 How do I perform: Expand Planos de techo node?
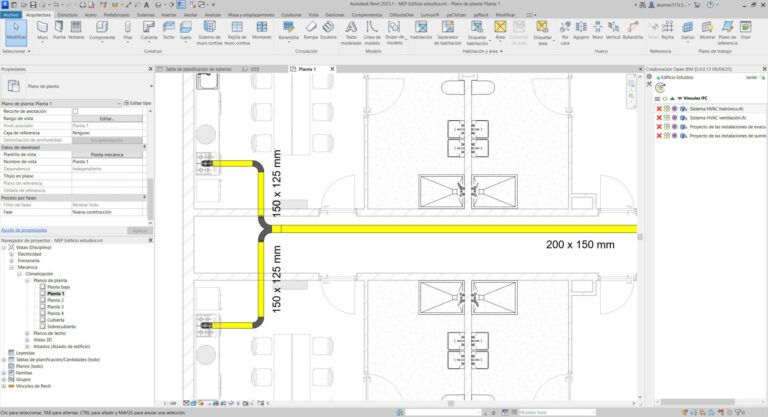[27, 333]
